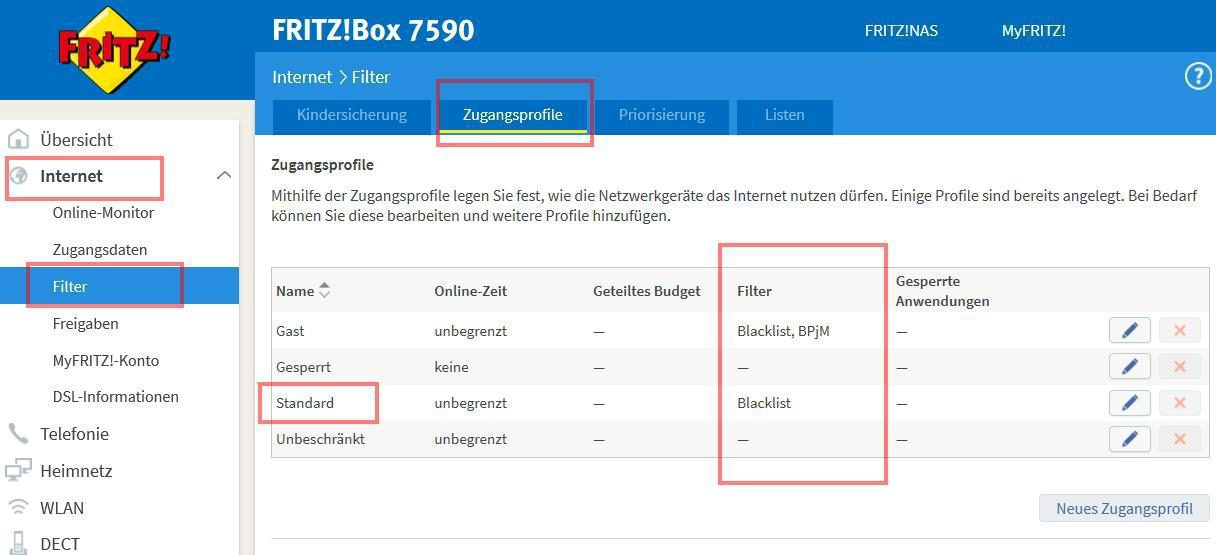The image size is (1216, 555).
Task: Open MyFRITZ!-Konto submenu item
Action: click(106, 361)
